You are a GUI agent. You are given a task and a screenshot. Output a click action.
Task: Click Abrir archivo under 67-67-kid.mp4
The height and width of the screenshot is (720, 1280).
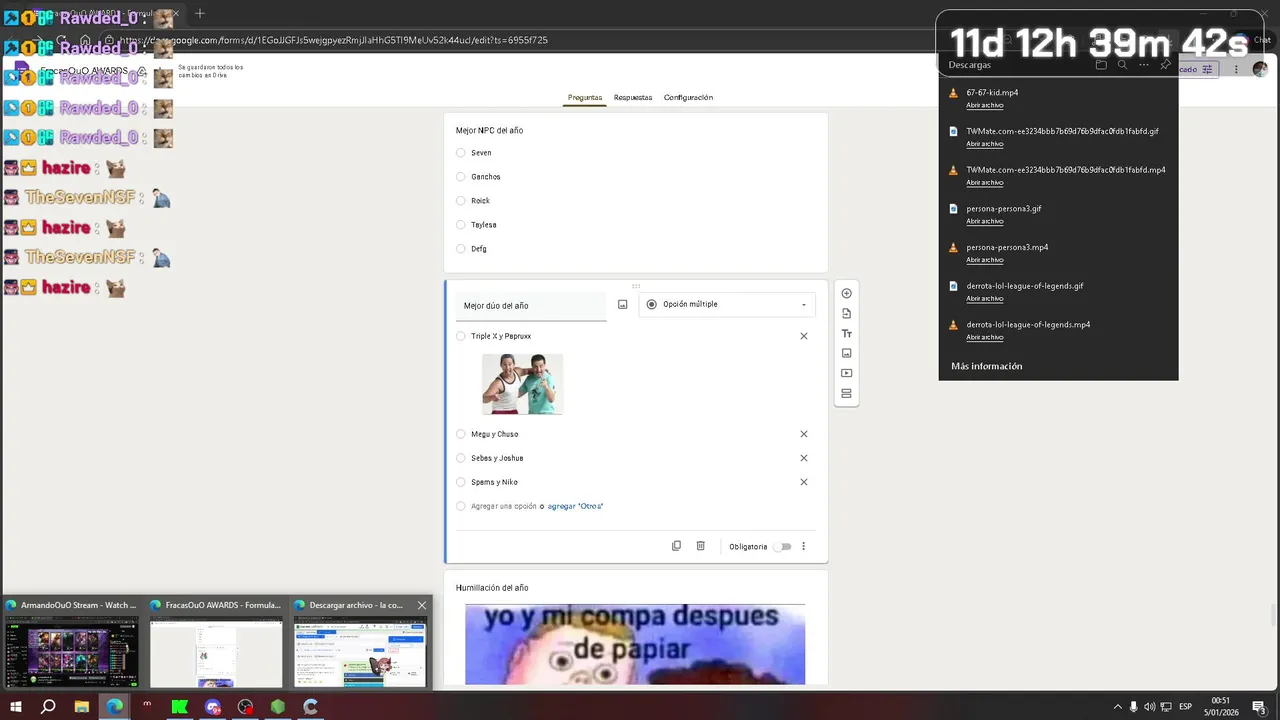coord(985,105)
